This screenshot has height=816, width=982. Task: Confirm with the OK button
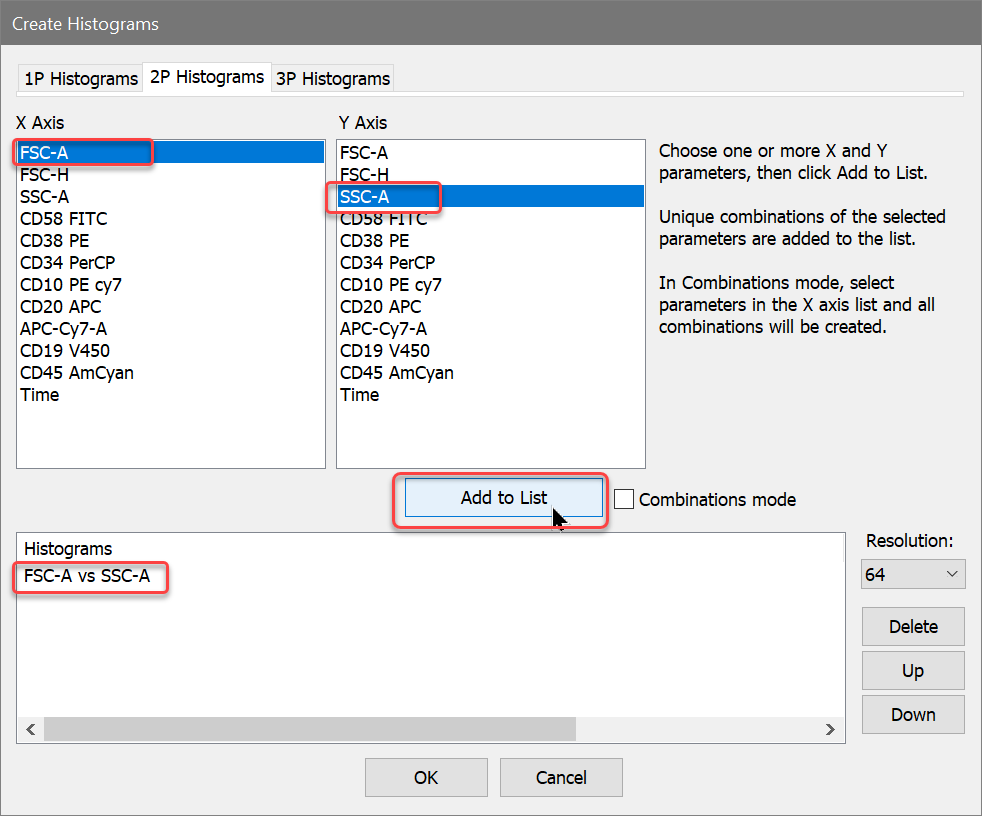pos(426,777)
